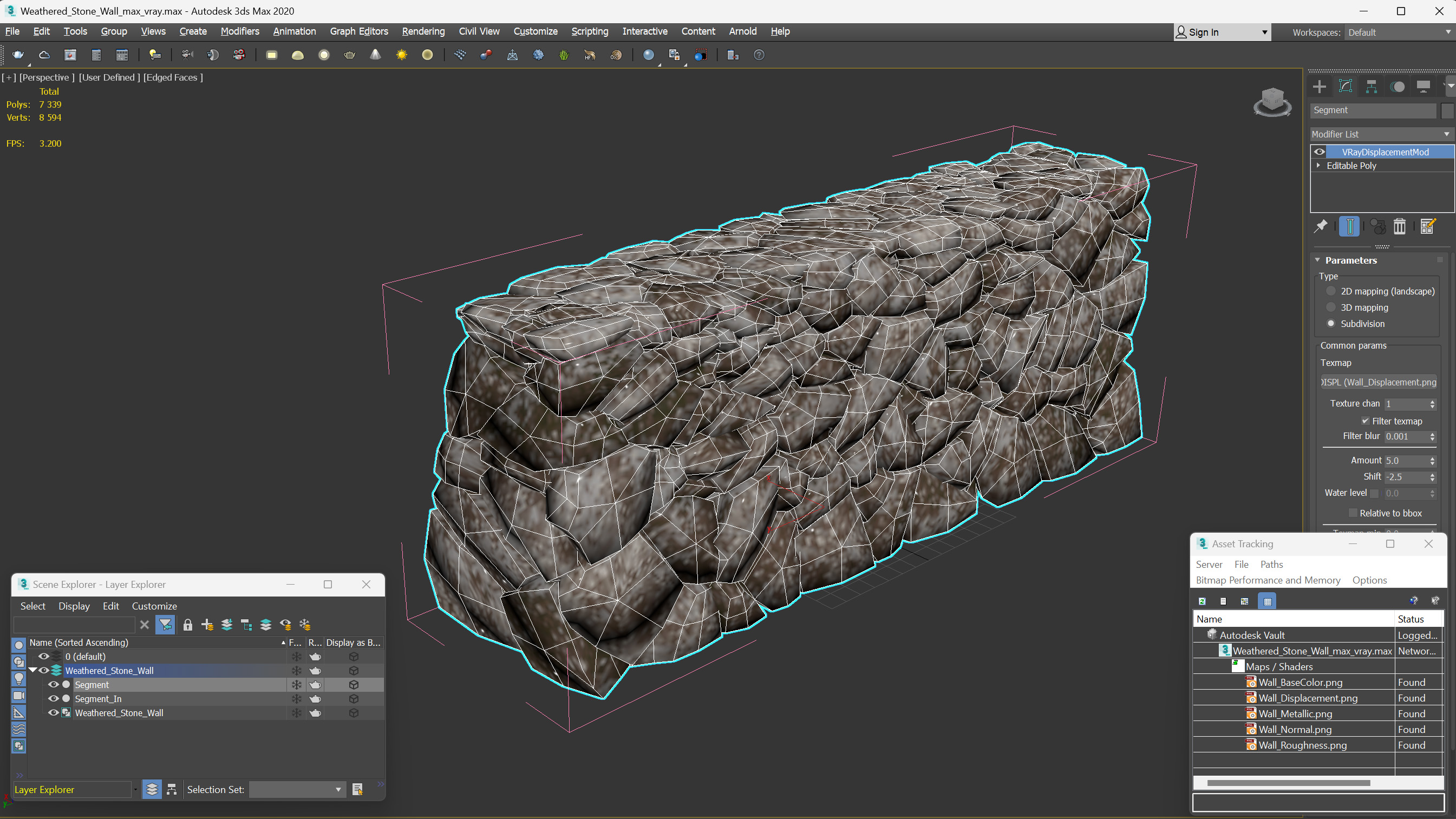Open the Paths menu in Asset Tracking

1271,564
